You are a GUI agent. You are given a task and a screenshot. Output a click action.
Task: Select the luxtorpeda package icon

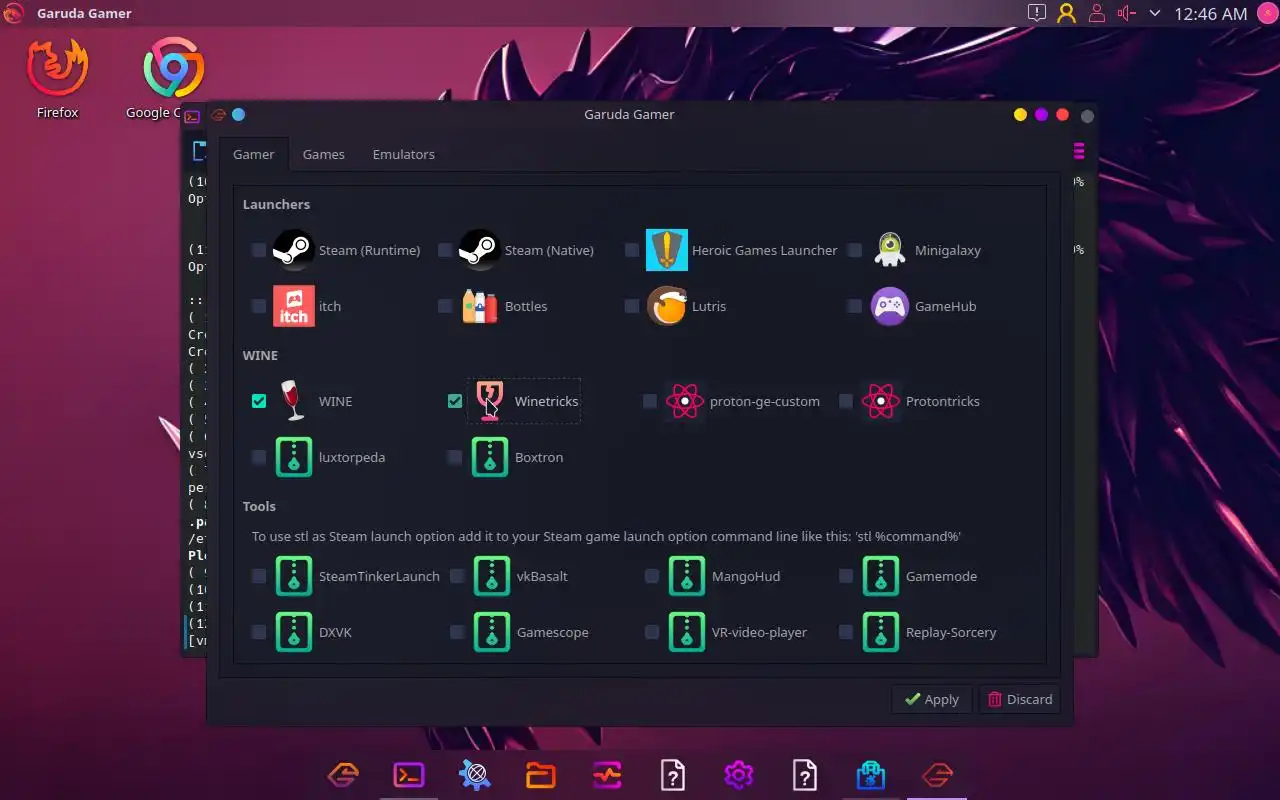[x=294, y=457]
